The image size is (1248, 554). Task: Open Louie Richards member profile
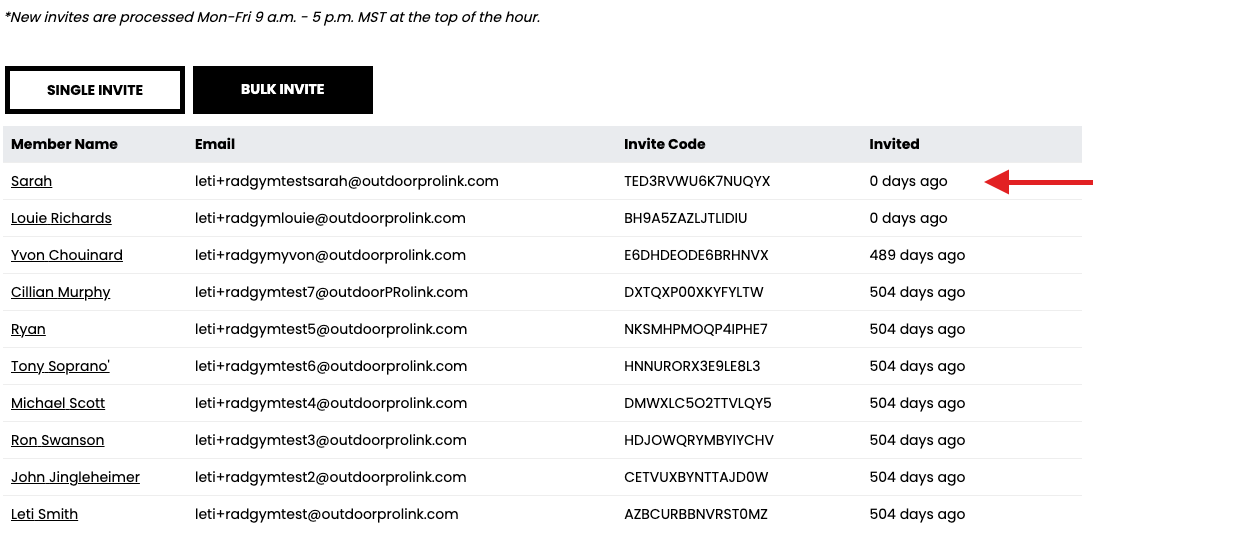coord(61,218)
